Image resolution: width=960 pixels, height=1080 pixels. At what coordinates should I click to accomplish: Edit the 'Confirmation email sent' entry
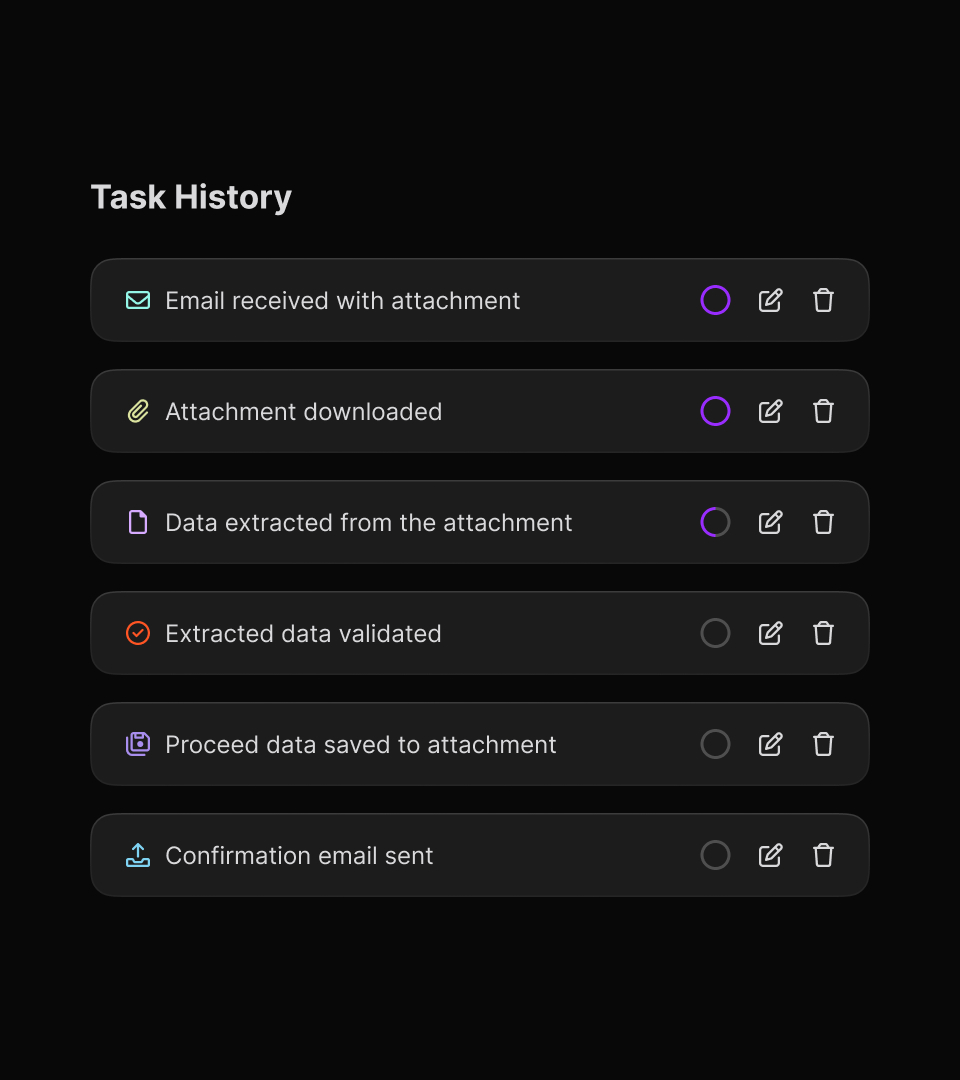(x=770, y=855)
